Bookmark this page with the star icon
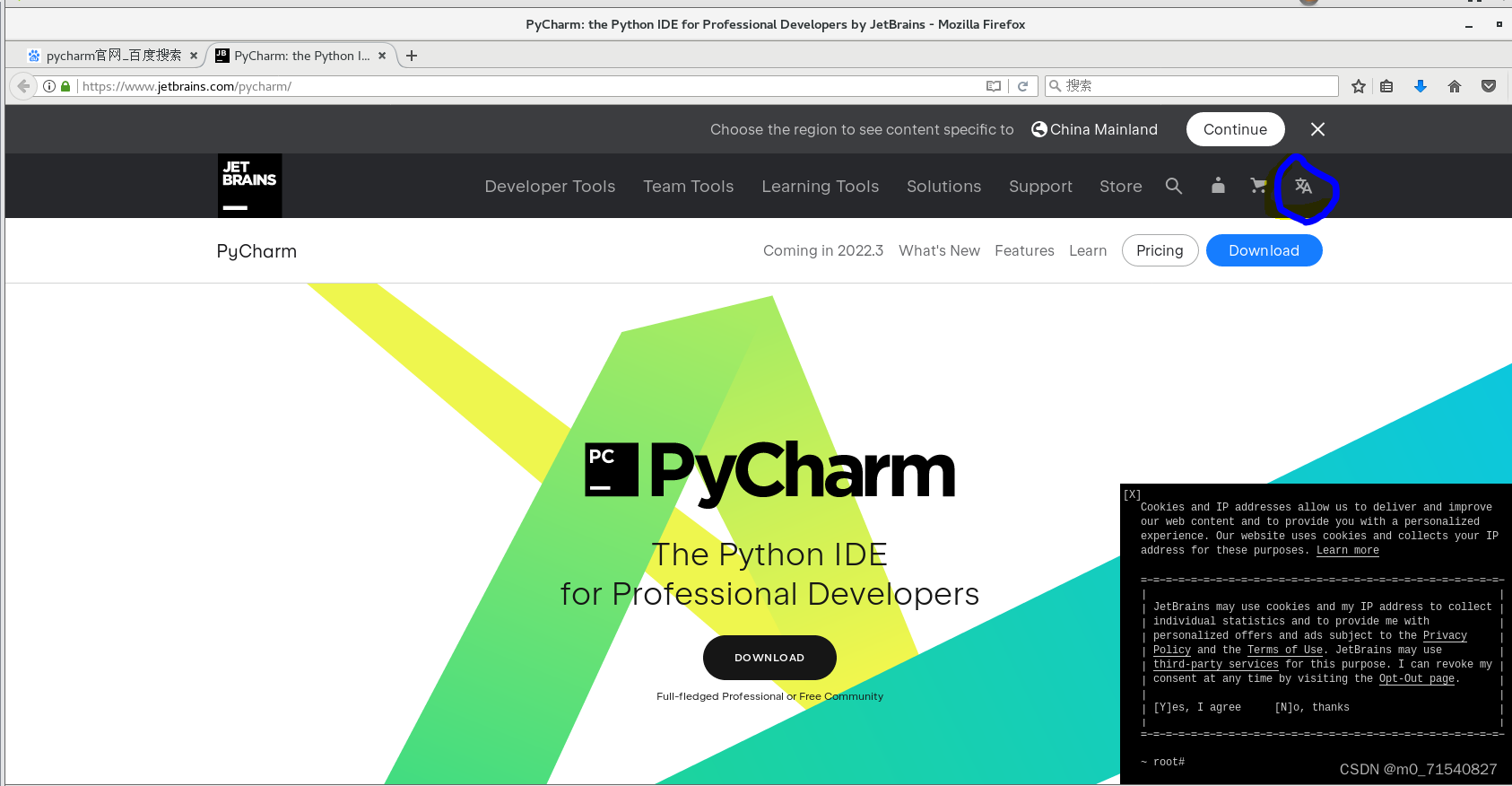1512x786 pixels. 1359,86
